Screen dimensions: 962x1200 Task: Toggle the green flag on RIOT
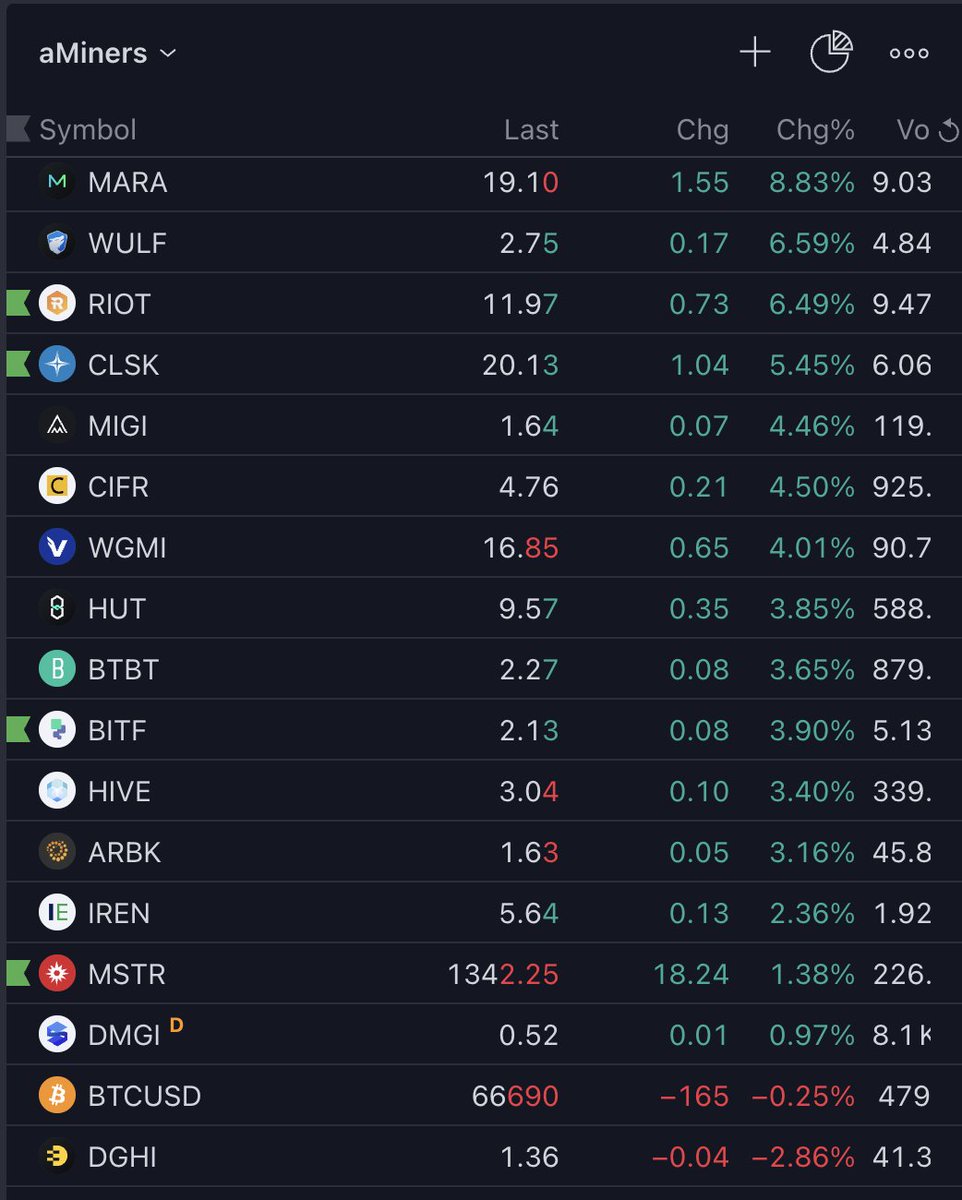point(18,303)
